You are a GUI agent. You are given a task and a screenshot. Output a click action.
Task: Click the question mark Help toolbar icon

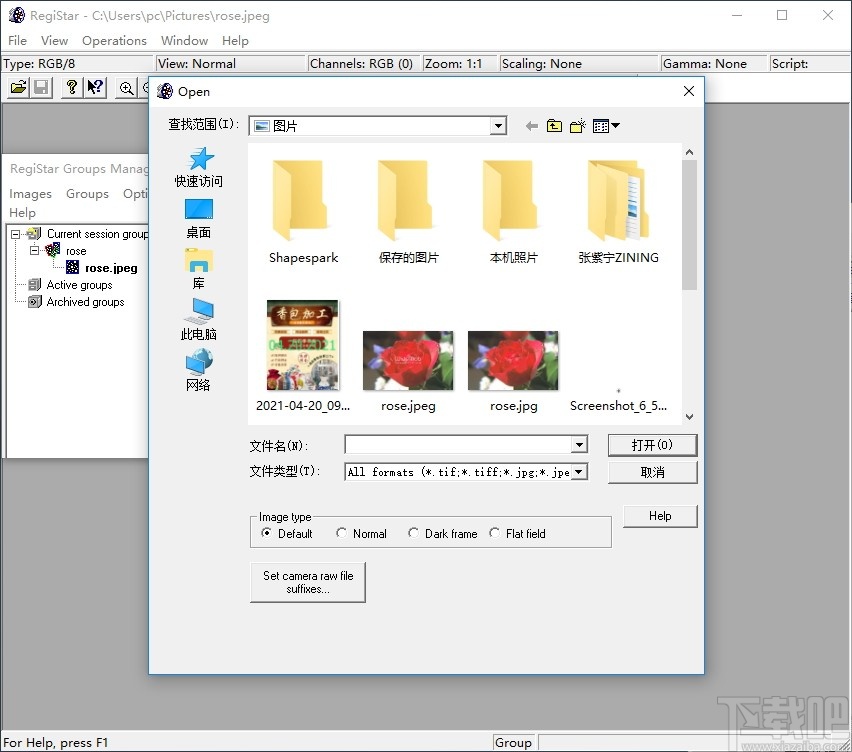click(x=72, y=87)
